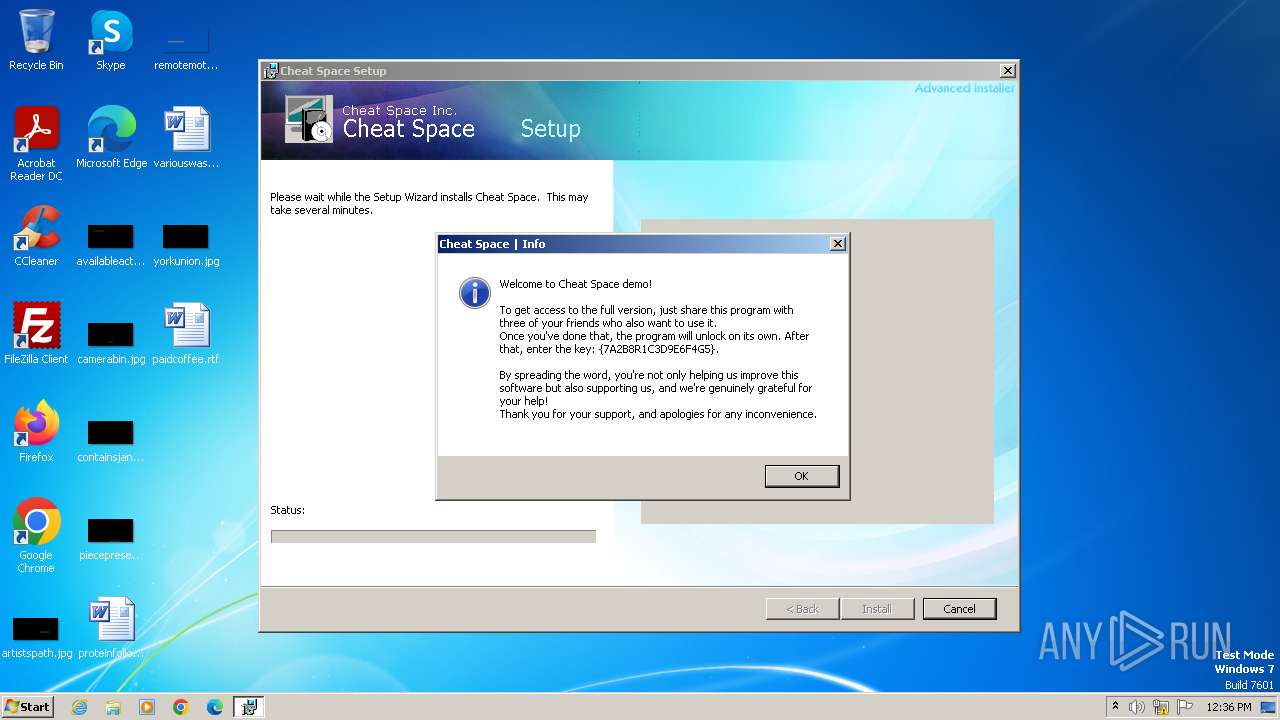Open Chrome from the taskbar
This screenshot has height=720, width=1280.
point(181,707)
